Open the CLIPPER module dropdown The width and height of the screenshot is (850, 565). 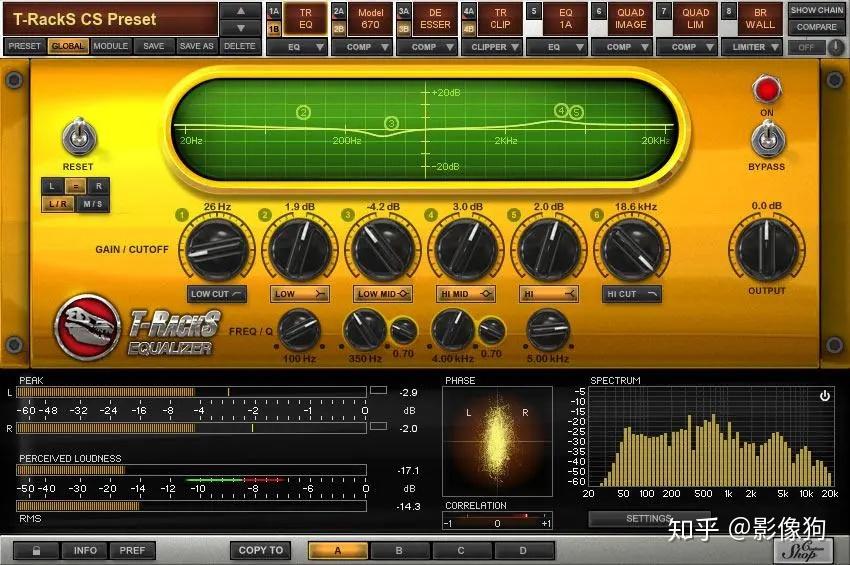[494, 47]
